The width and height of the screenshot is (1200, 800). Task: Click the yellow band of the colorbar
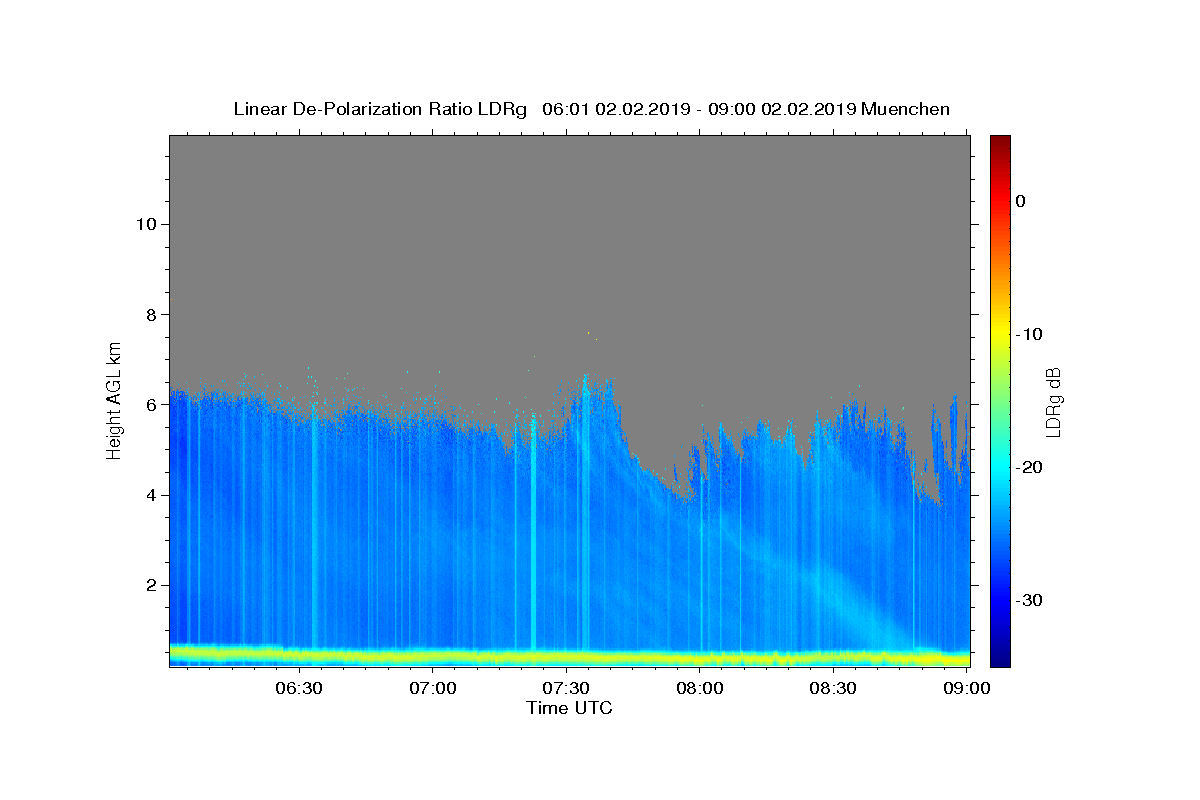pos(1000,334)
